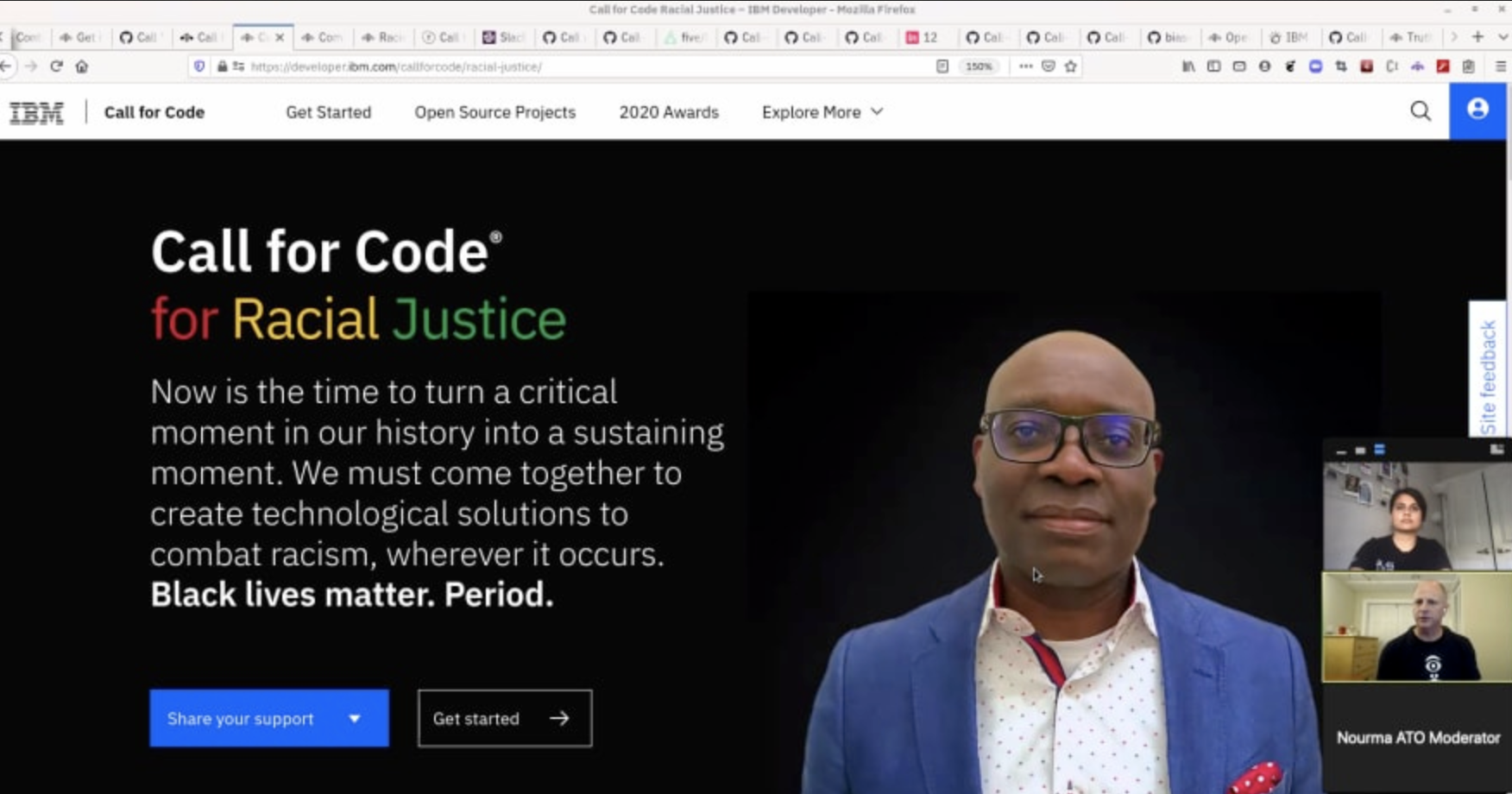Viewport: 1512px width, 794px height.
Task: Open the Get Started nav item
Action: pos(329,112)
